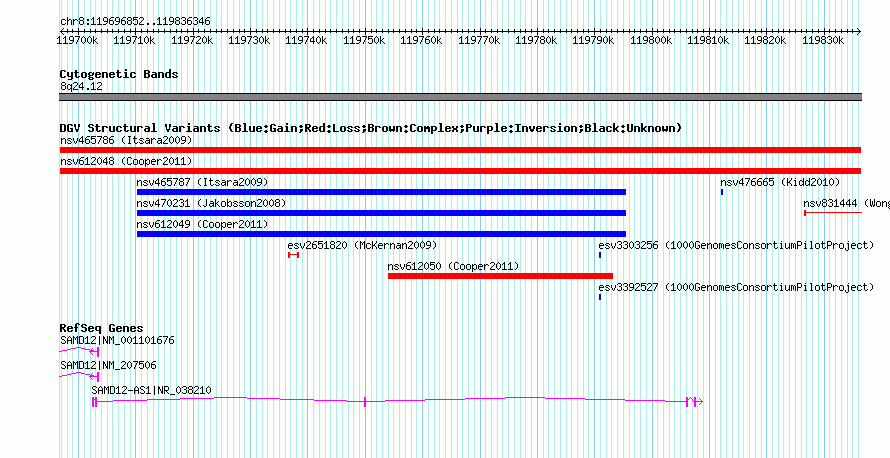890x458 pixels.
Task: Click the SAMD12|NM_207506 label
Action: tap(108, 365)
